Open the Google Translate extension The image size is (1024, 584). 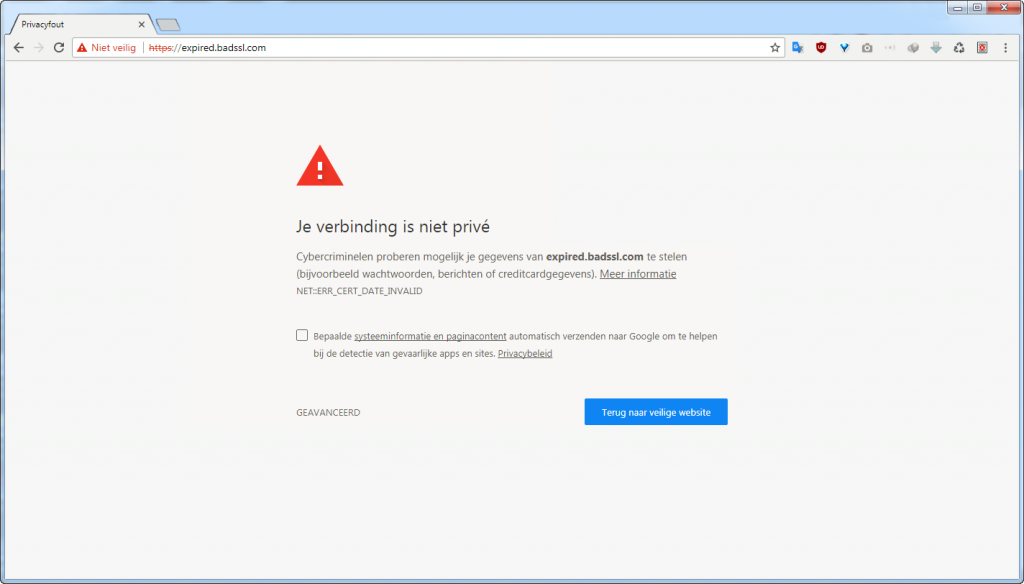tap(798, 47)
